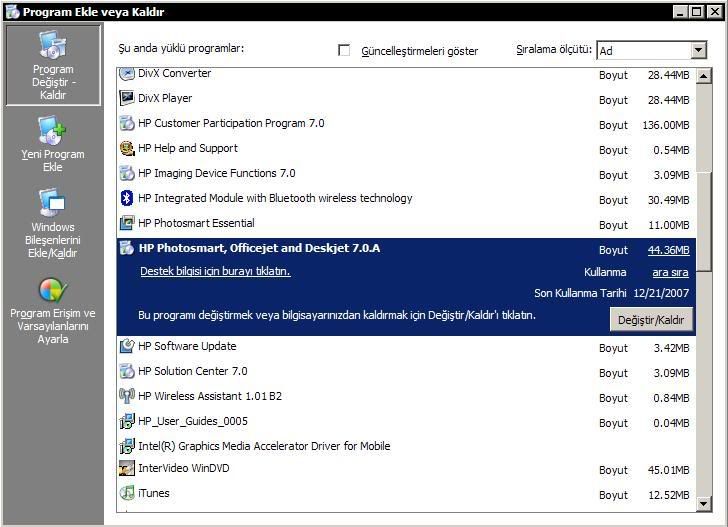This screenshot has width=728, height=527.
Task: Enable the Güncelleştirmeleri göster checkbox
Action: click(345, 50)
